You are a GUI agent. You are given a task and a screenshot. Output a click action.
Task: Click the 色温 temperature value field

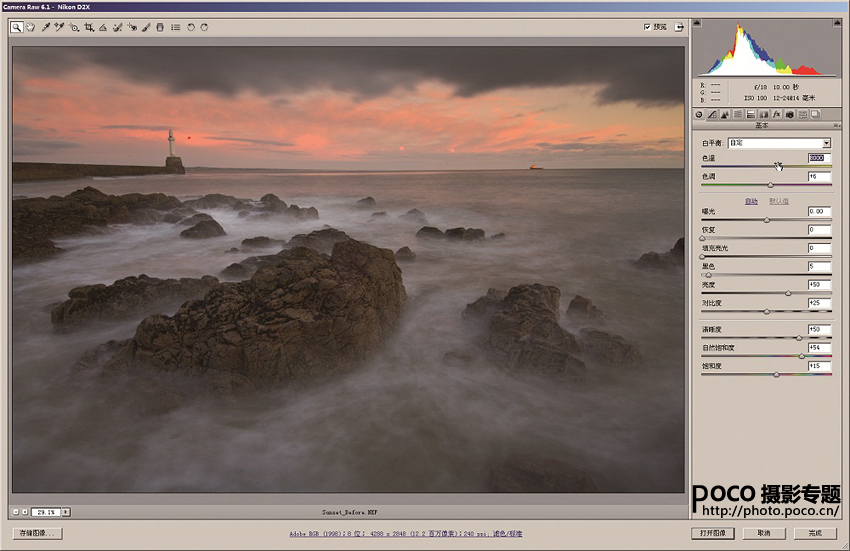819,158
